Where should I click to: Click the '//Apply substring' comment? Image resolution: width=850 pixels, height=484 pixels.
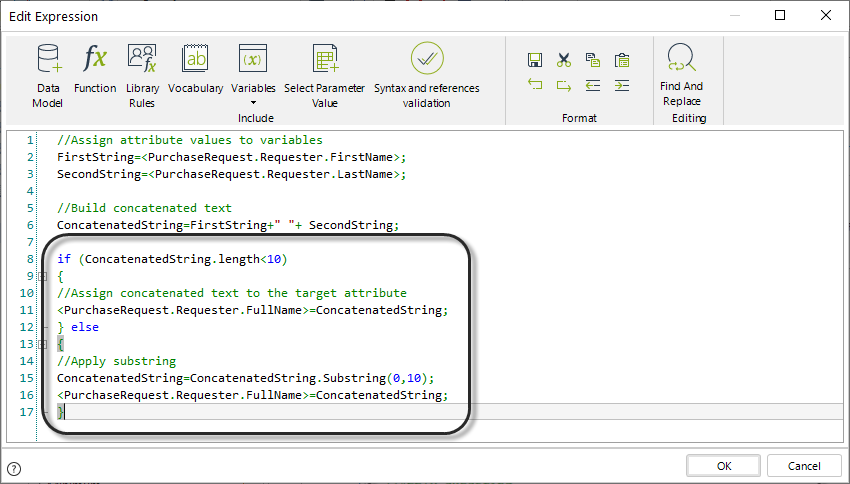(117, 362)
